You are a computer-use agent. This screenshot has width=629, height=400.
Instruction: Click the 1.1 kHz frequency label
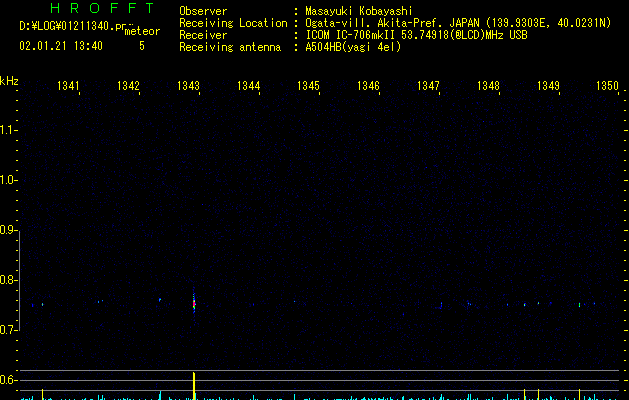(x=8, y=130)
